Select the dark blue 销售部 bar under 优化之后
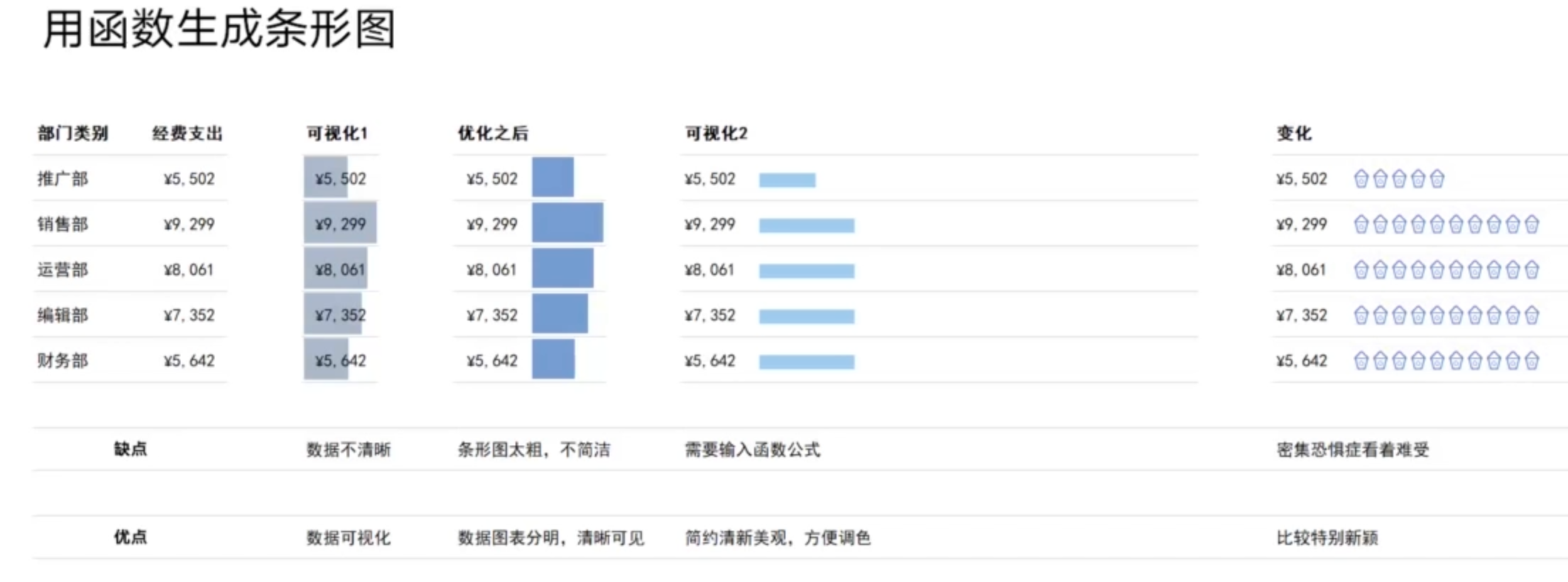This screenshot has height=582, width=1568. pyautogui.click(x=567, y=222)
